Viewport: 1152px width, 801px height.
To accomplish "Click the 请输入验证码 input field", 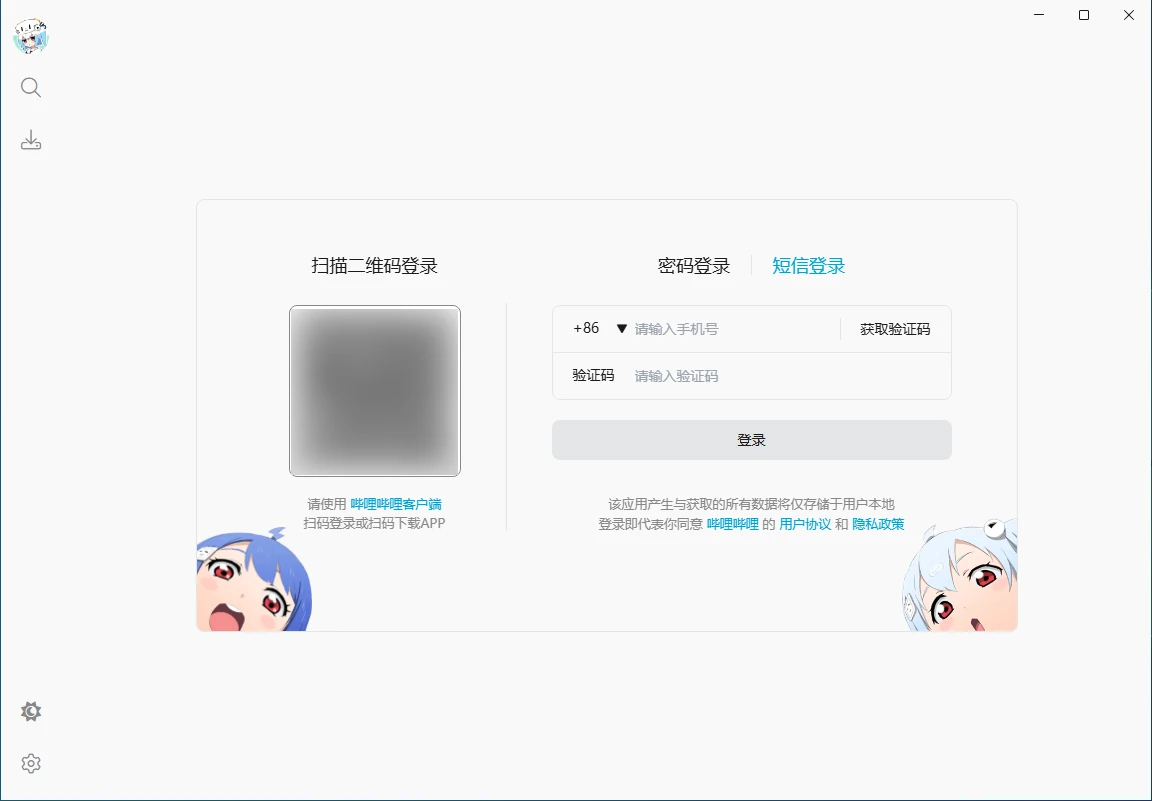I will tap(785, 376).
